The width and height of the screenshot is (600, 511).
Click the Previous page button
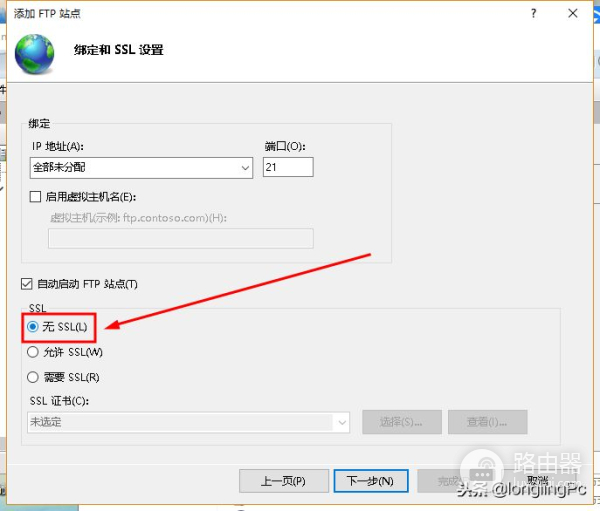(x=284, y=481)
